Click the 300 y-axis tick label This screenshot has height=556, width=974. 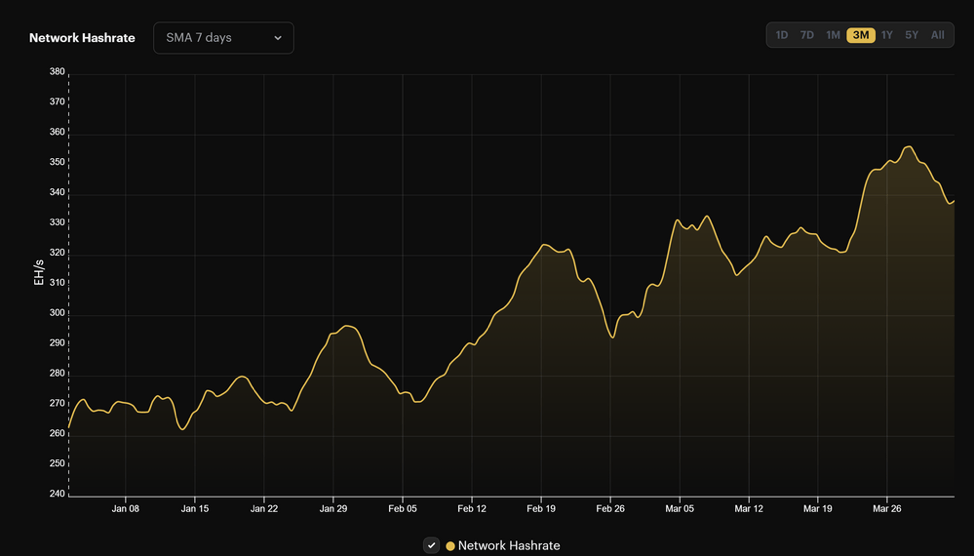(57, 313)
